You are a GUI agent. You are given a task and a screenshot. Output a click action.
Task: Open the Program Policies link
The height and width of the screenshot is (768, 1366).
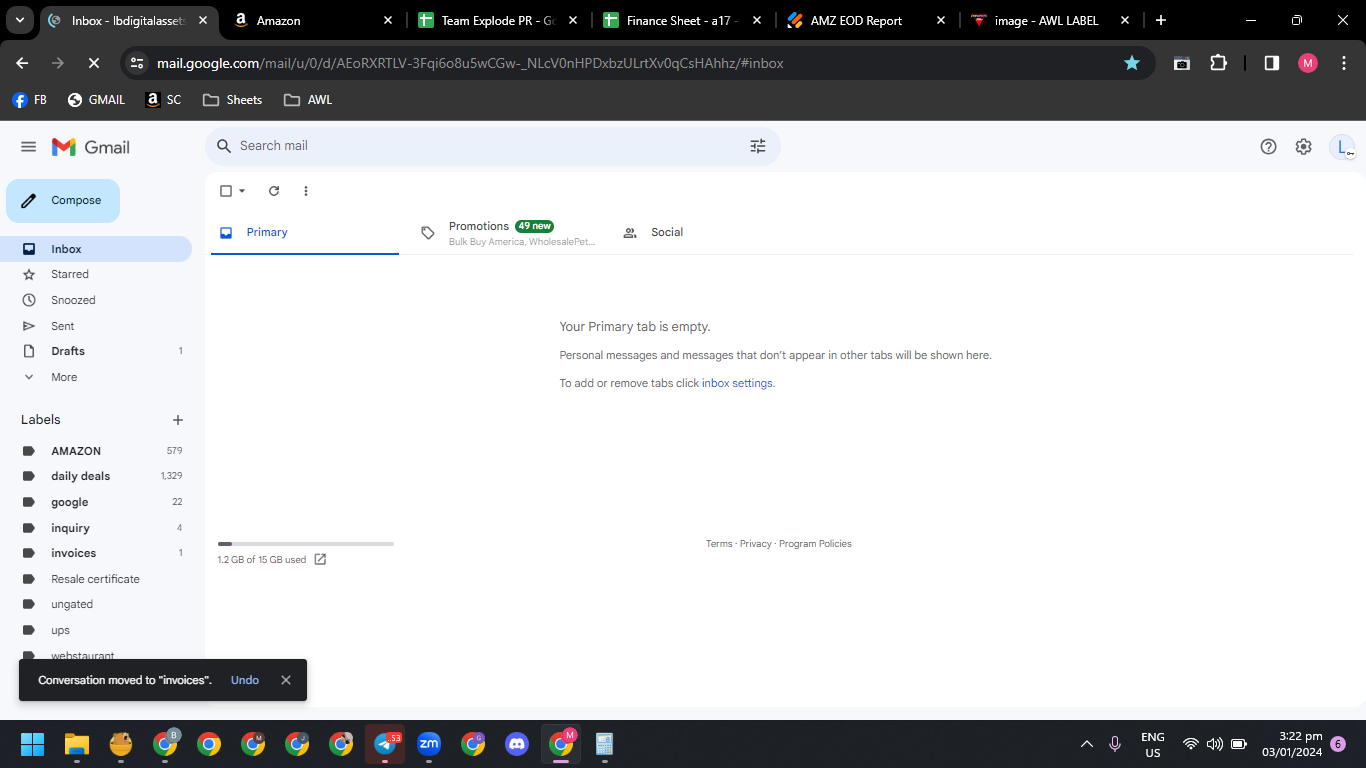(x=815, y=544)
